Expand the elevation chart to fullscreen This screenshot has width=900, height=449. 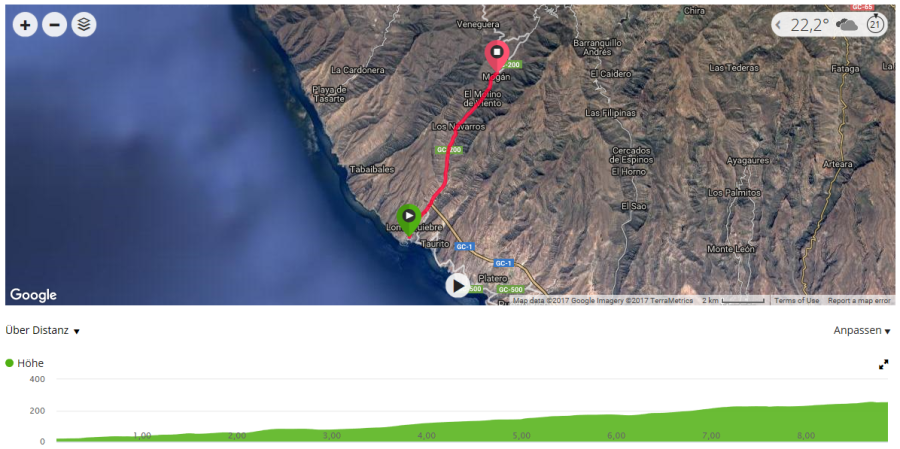[x=883, y=364]
